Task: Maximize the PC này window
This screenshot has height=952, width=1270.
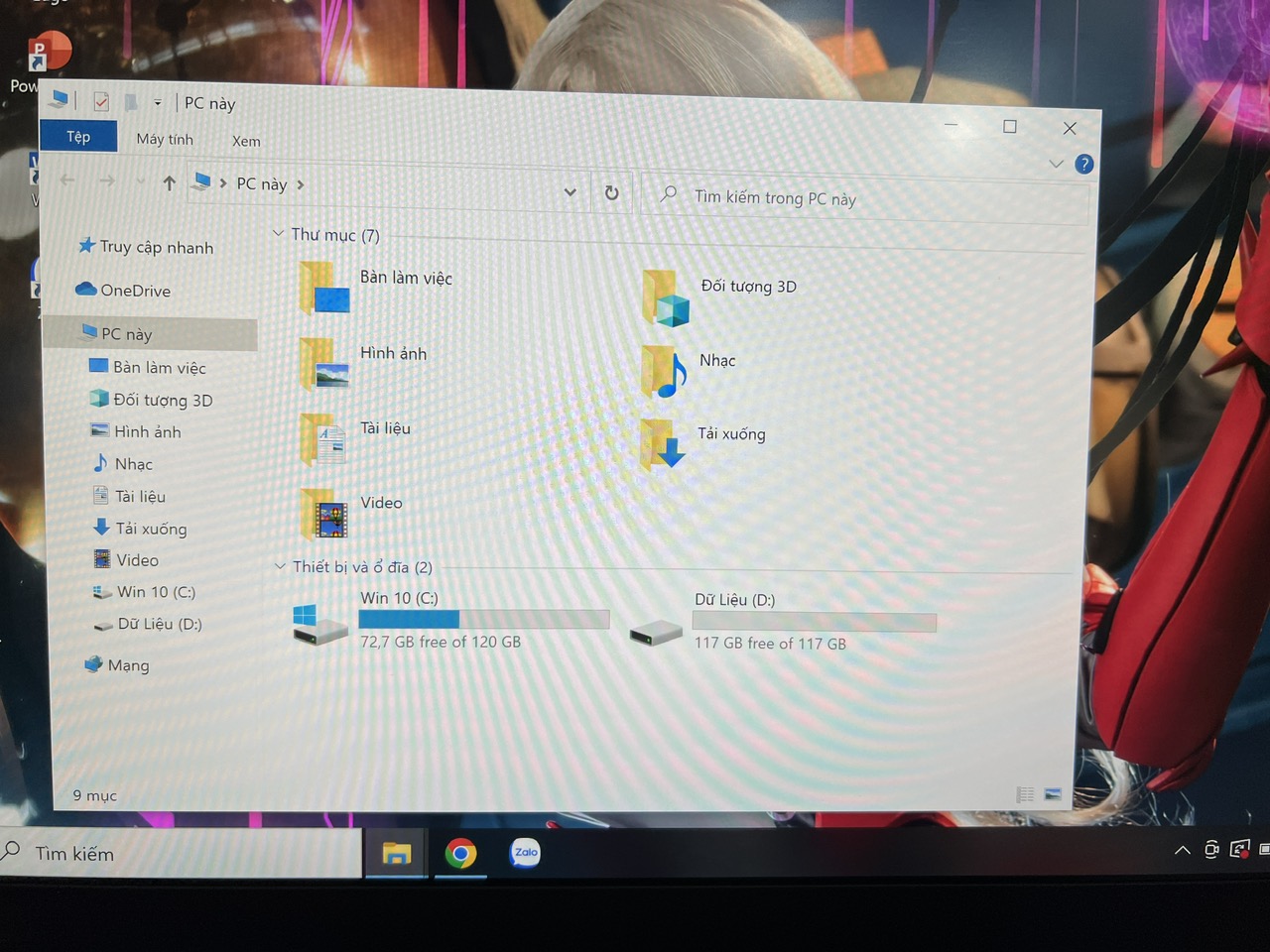Action: [1010, 126]
